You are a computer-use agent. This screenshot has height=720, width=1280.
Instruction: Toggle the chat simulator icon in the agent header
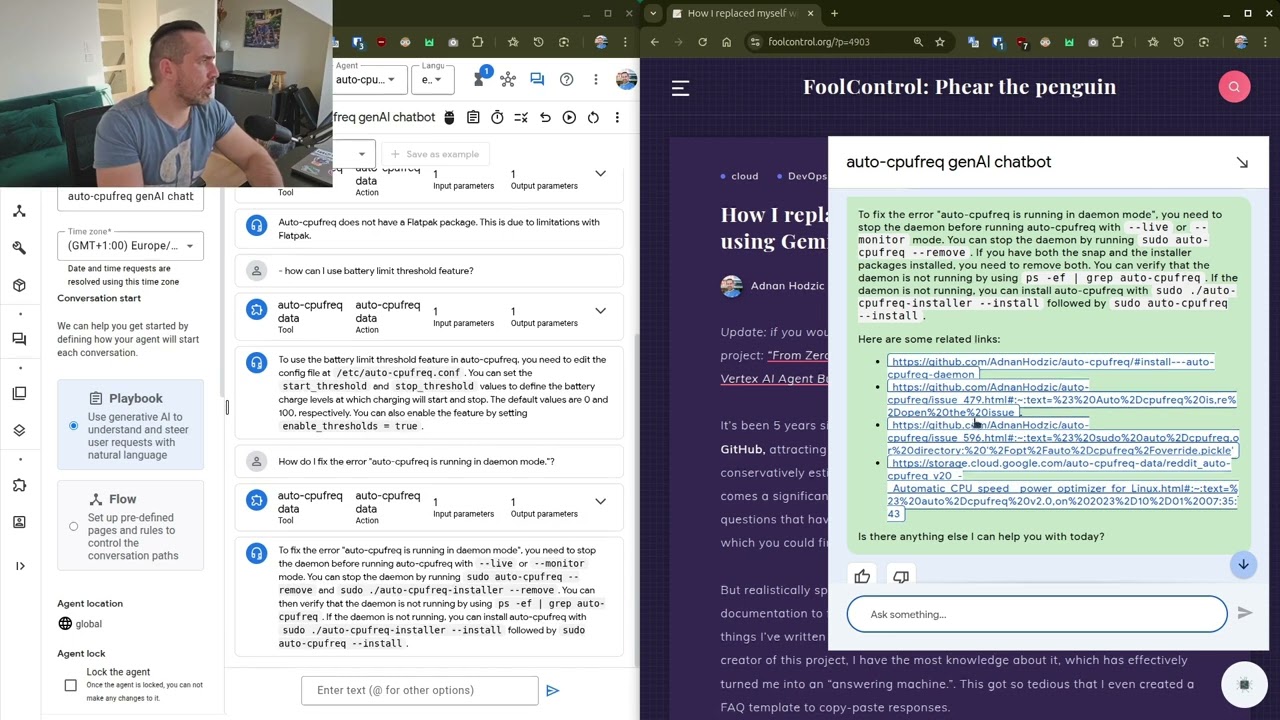pos(537,79)
